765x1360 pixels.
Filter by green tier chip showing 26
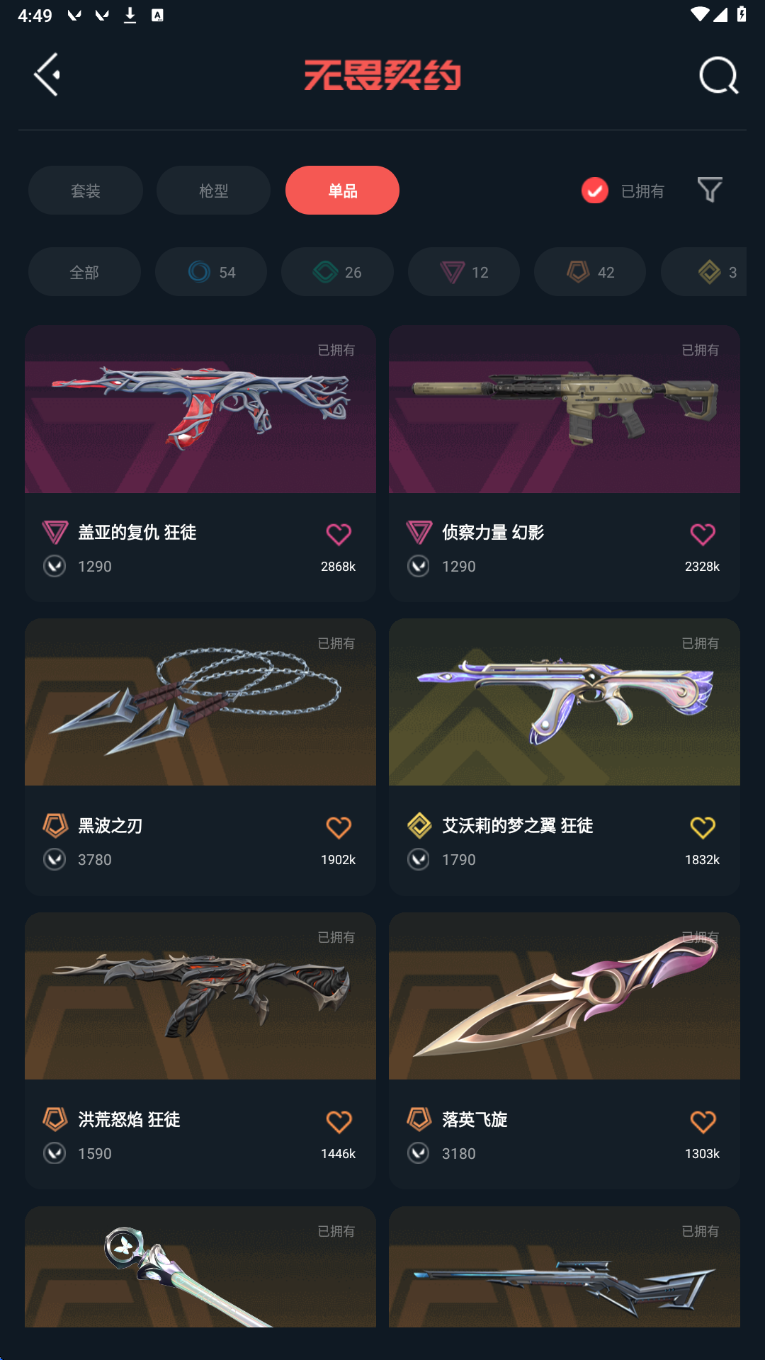pyautogui.click(x=337, y=272)
